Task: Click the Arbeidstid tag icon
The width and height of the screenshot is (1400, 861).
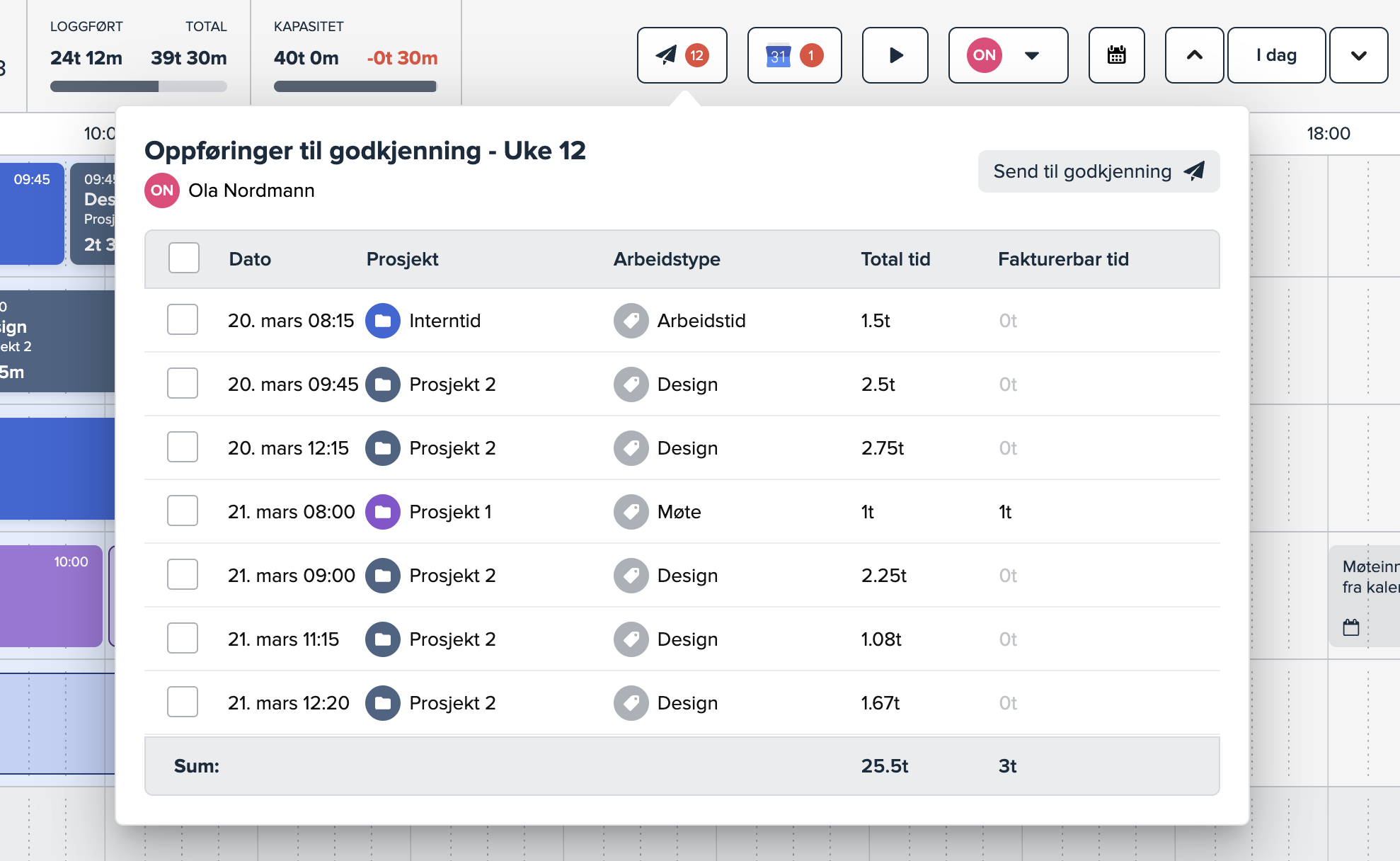Action: [631, 321]
